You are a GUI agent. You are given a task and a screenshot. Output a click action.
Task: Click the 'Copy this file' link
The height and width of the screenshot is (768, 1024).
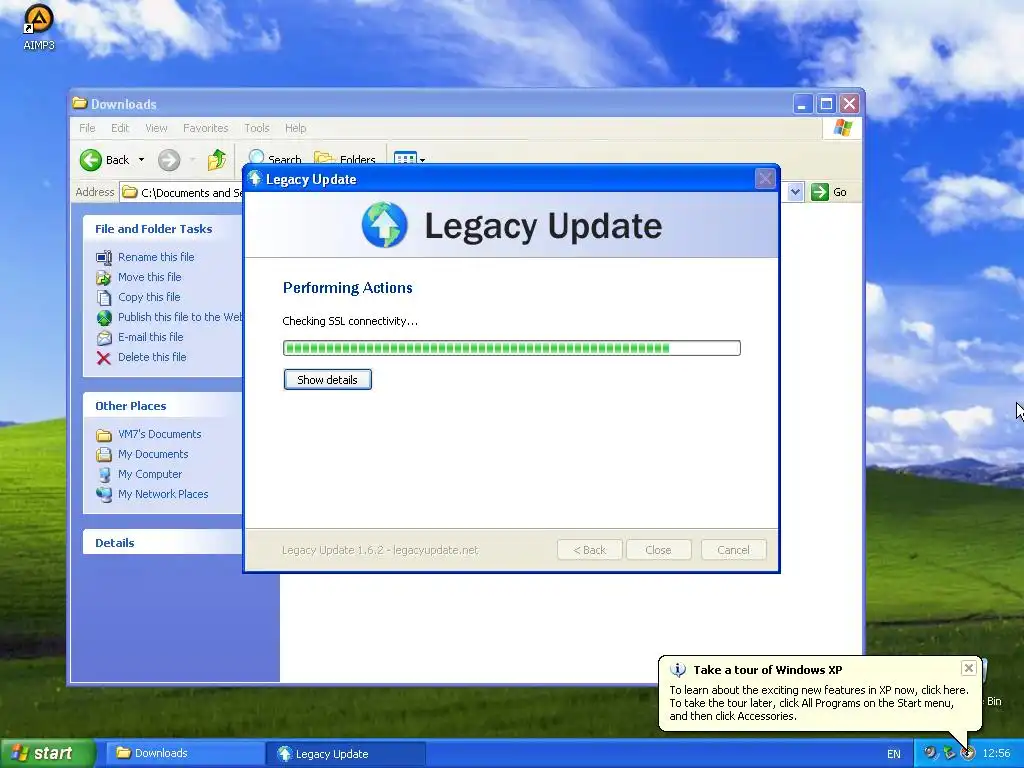pos(149,296)
